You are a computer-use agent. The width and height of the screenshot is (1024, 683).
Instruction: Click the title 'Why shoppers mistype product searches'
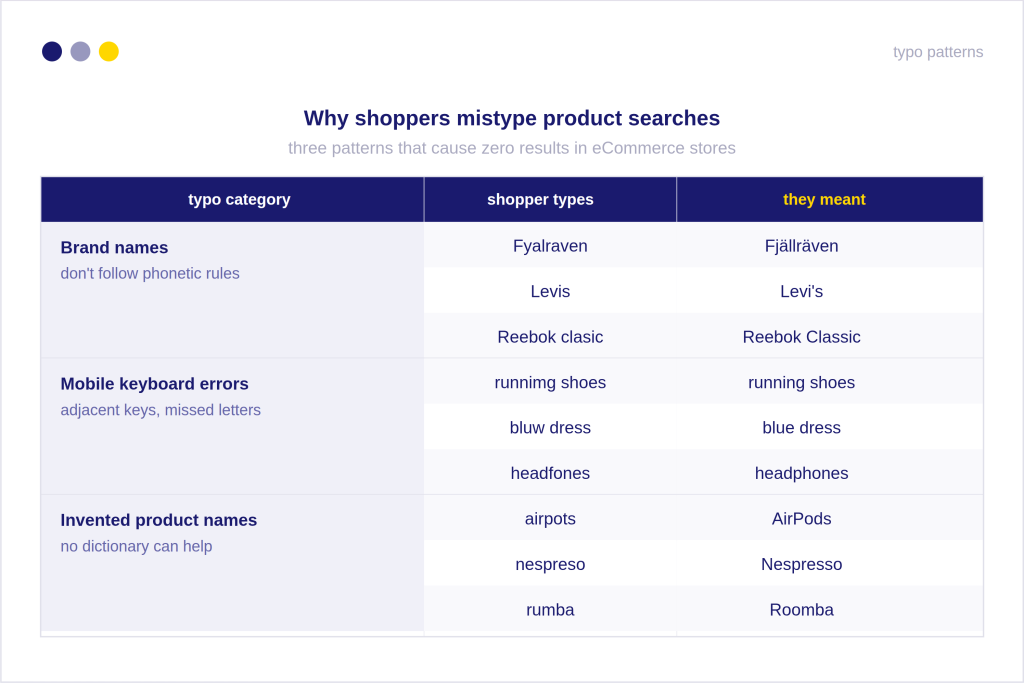click(512, 118)
